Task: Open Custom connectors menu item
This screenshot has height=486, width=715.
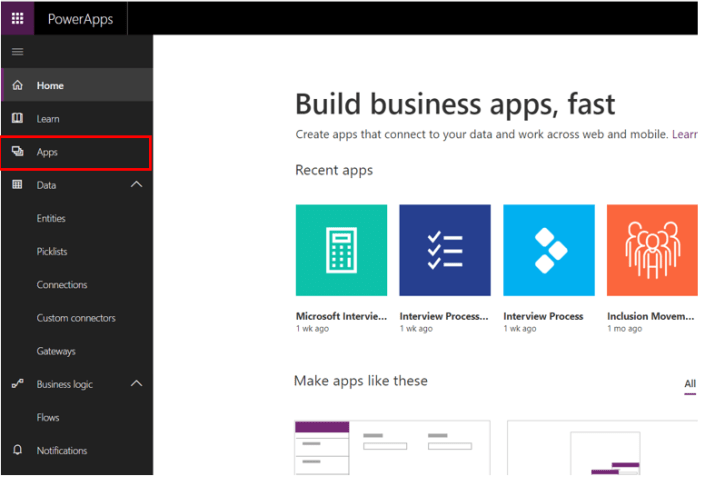Action: coord(76,318)
